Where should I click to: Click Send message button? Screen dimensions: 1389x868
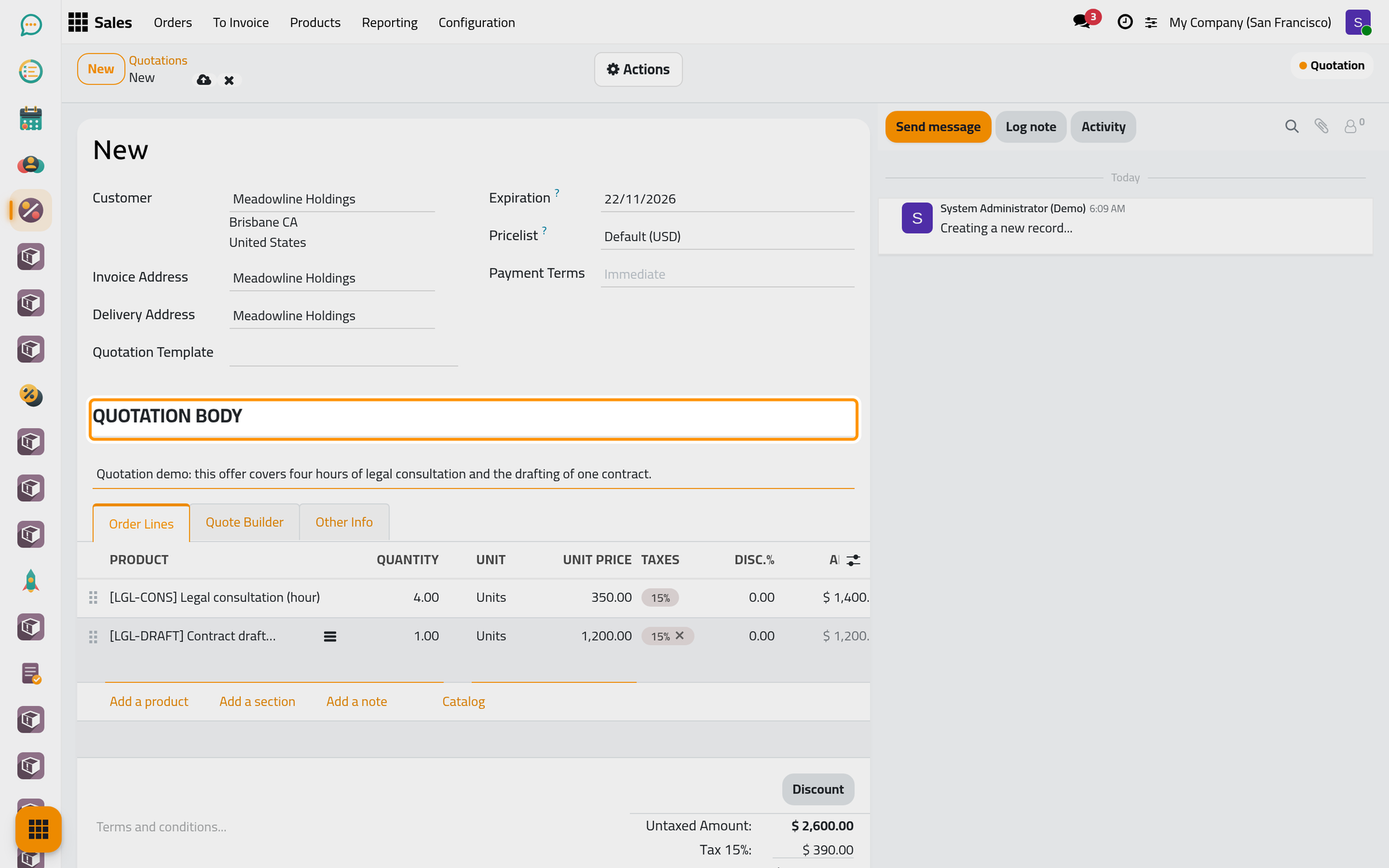click(x=938, y=127)
